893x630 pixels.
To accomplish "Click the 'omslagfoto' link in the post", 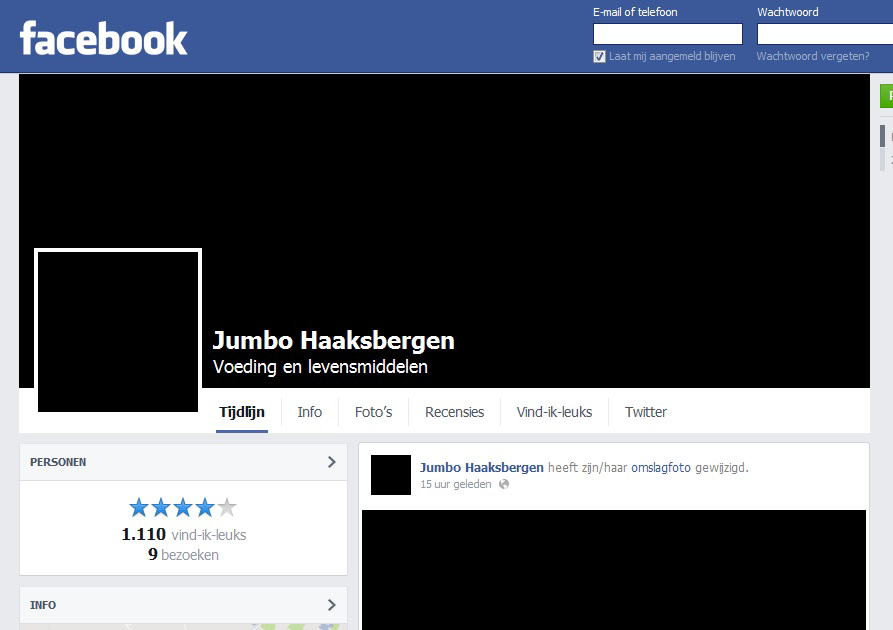I will [660, 467].
